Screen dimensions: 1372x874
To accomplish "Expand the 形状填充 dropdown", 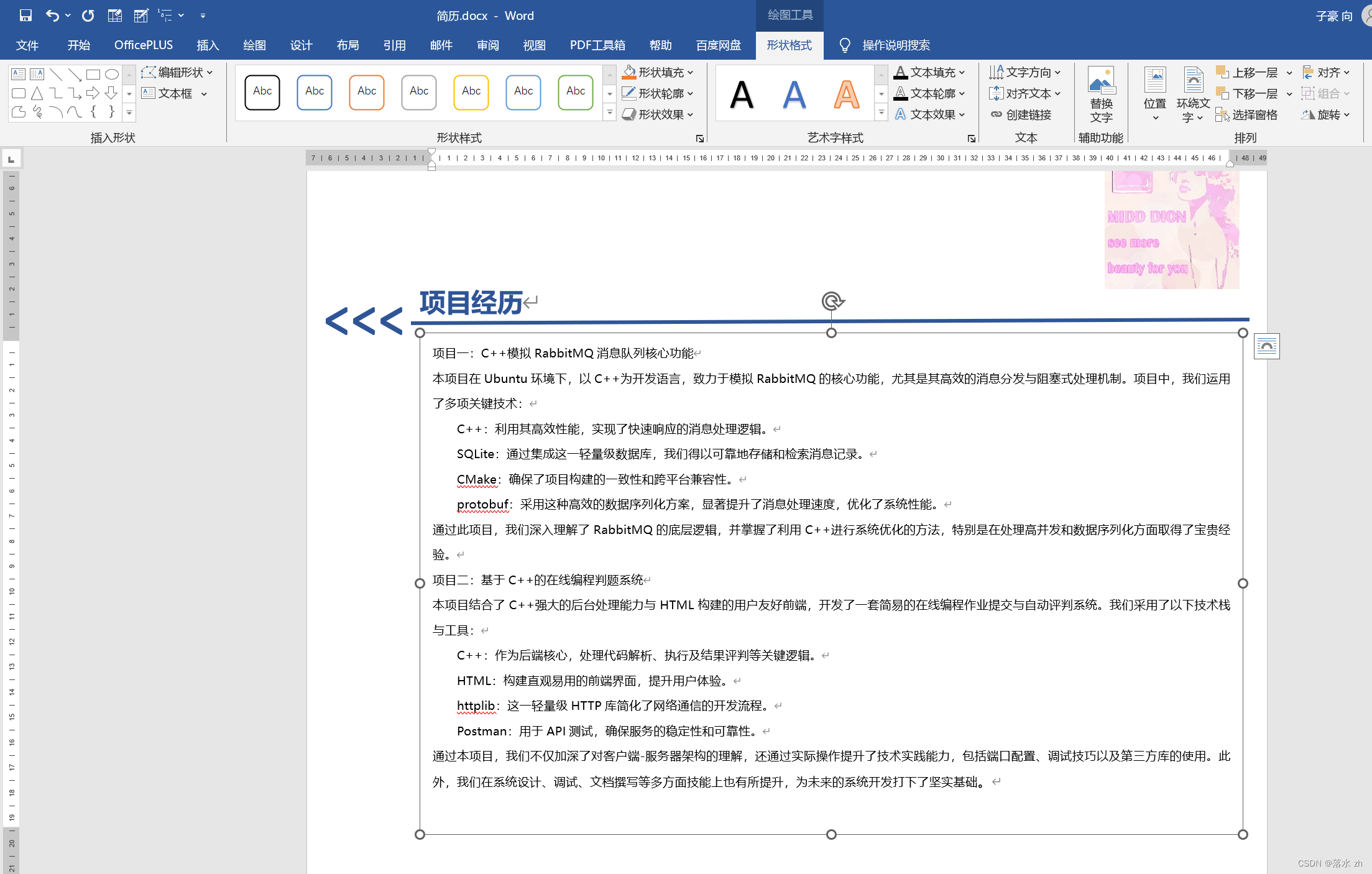I will click(690, 73).
